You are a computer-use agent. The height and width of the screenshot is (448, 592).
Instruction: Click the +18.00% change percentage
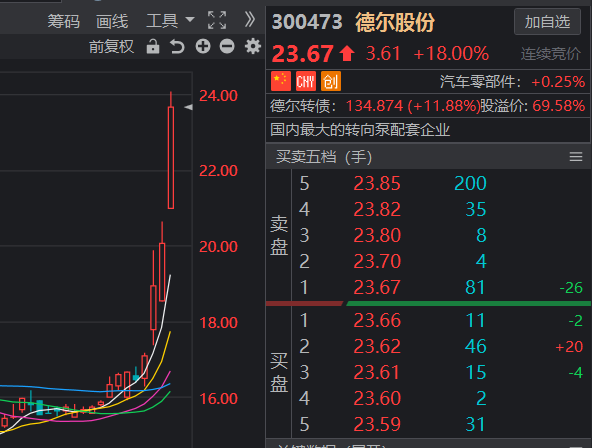click(x=451, y=54)
